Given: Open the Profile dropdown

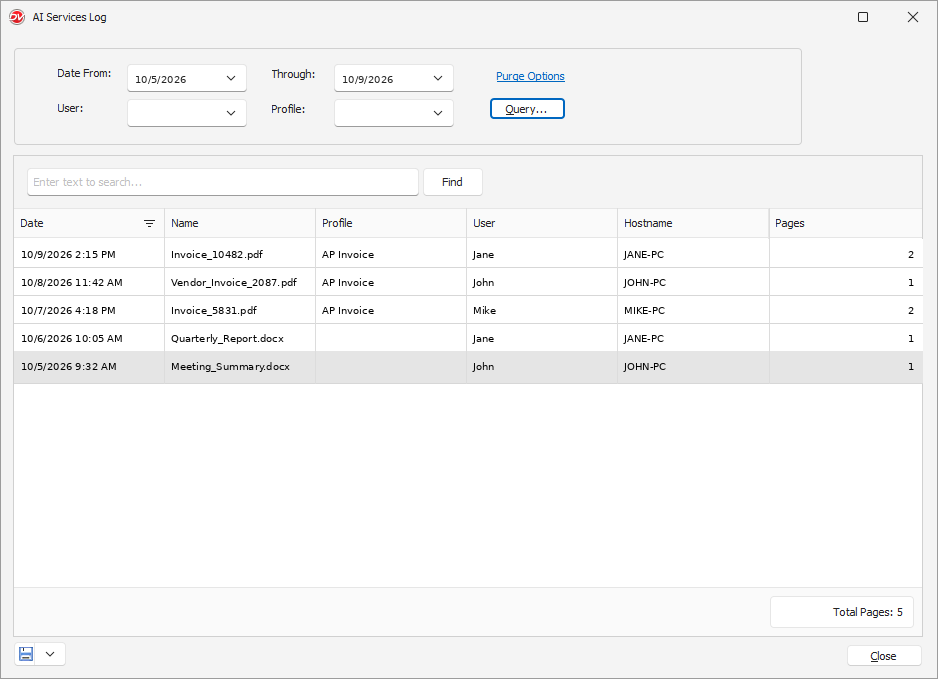Looking at the screenshot, I should click(438, 113).
